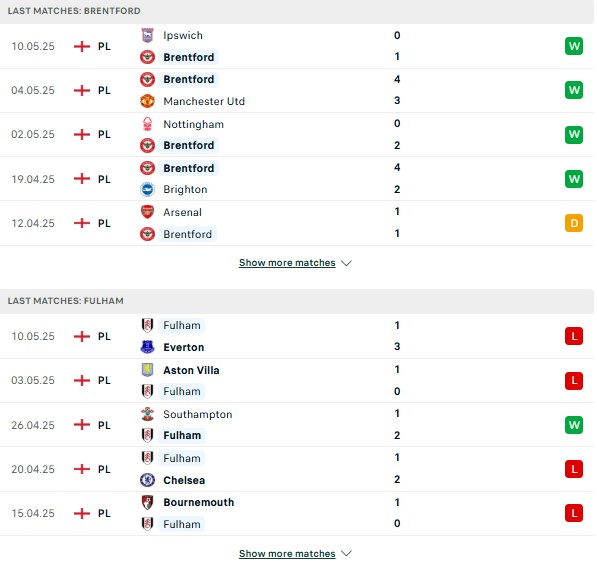Click the Manchester Utd crest icon

point(147,101)
